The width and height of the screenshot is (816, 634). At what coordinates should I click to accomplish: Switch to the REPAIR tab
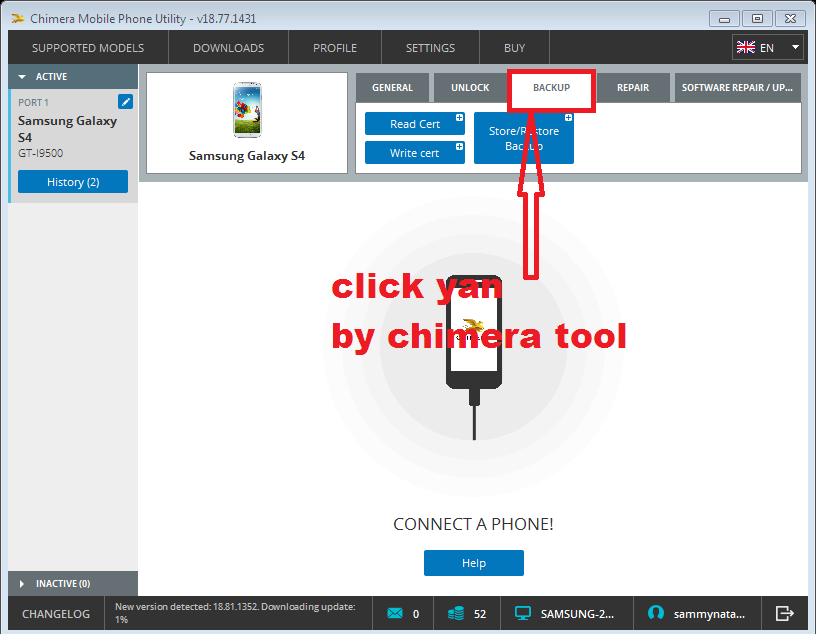click(633, 87)
